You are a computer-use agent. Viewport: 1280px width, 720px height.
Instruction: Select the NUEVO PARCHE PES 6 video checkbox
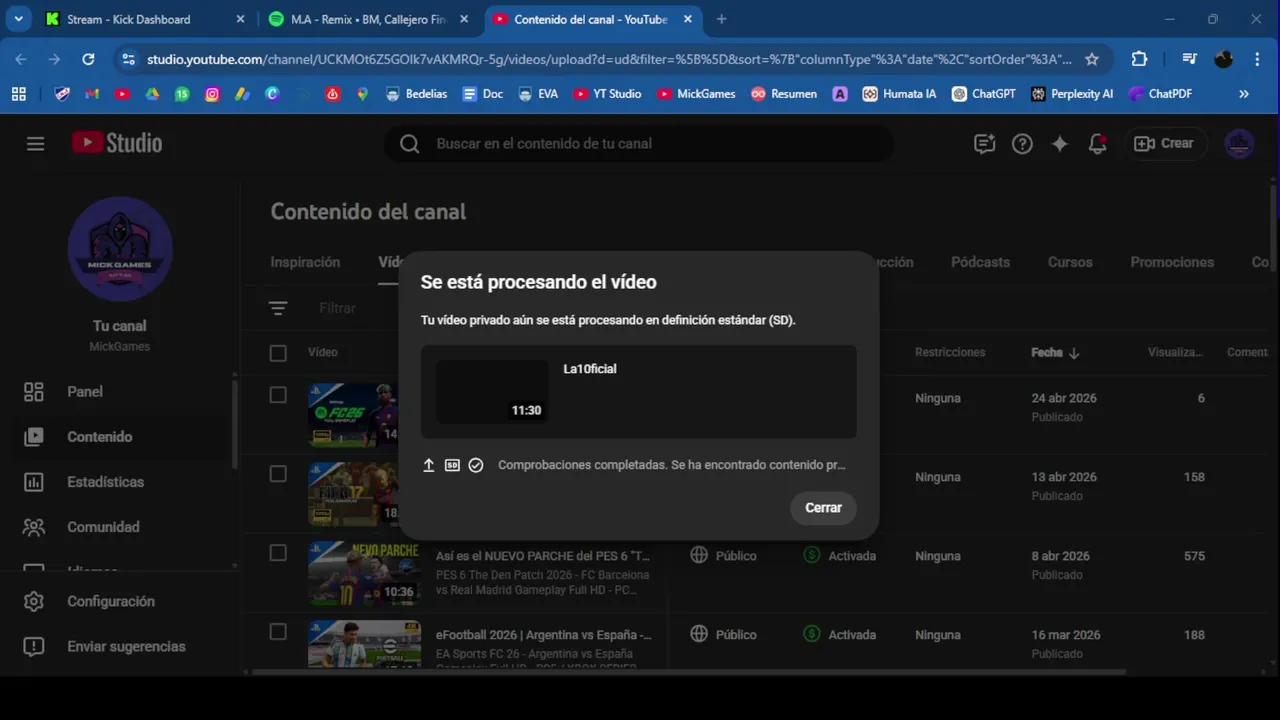click(278, 553)
